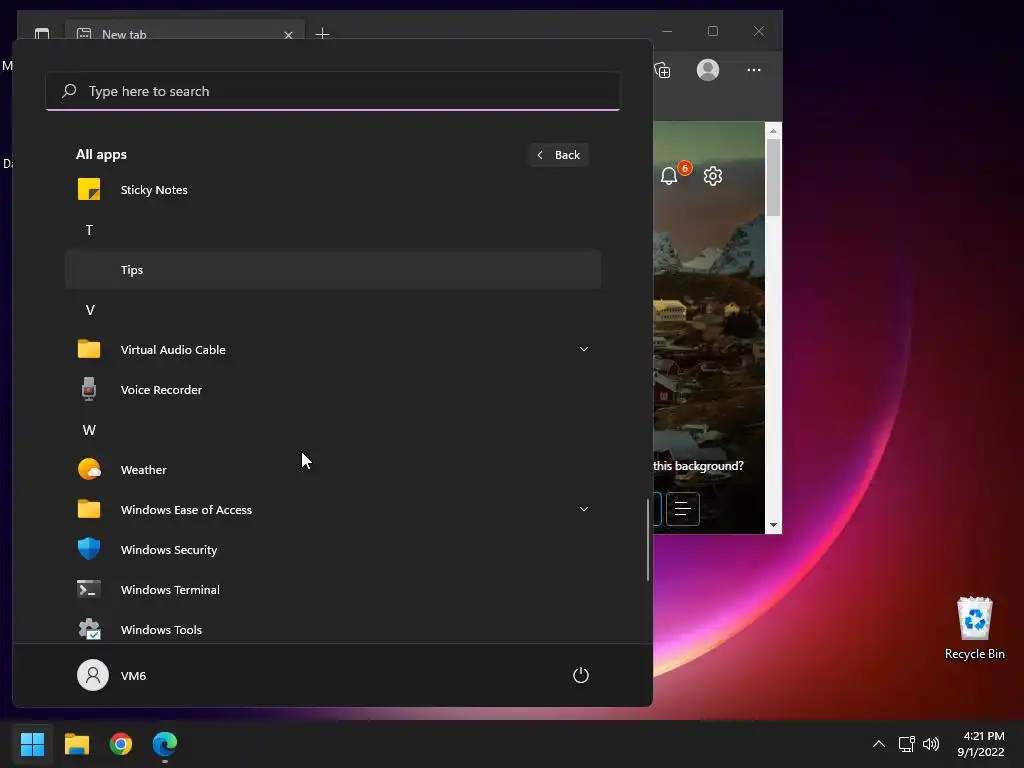Image resolution: width=1024 pixels, height=768 pixels.
Task: Expand the Windows Ease of Access chevron
Action: click(x=584, y=509)
